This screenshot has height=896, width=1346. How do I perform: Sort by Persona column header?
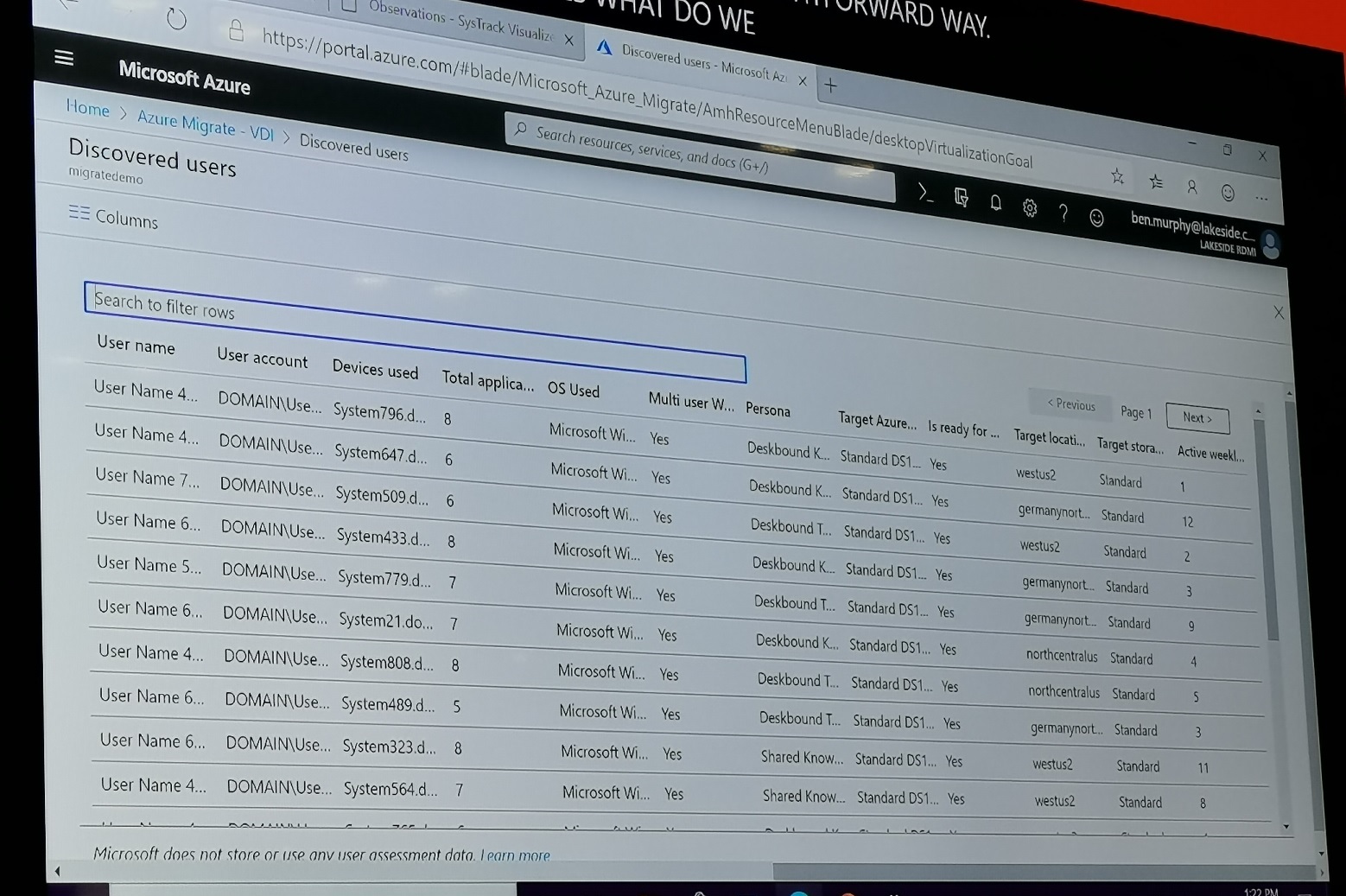(768, 410)
